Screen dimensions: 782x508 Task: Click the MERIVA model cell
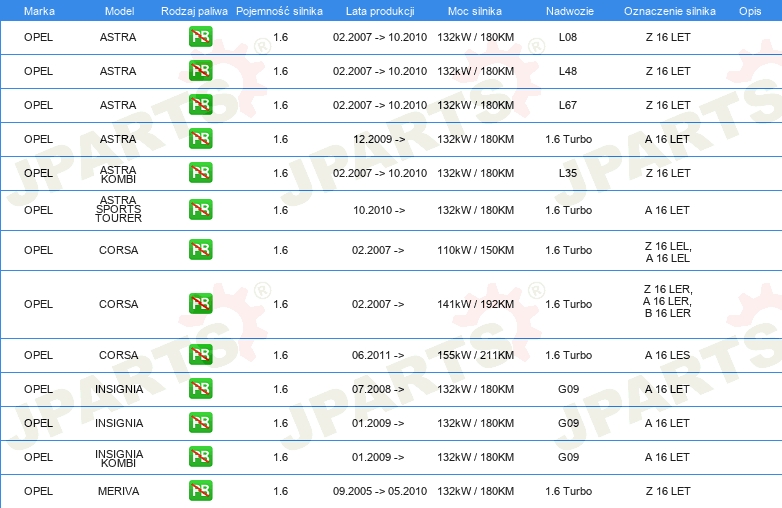(118, 491)
